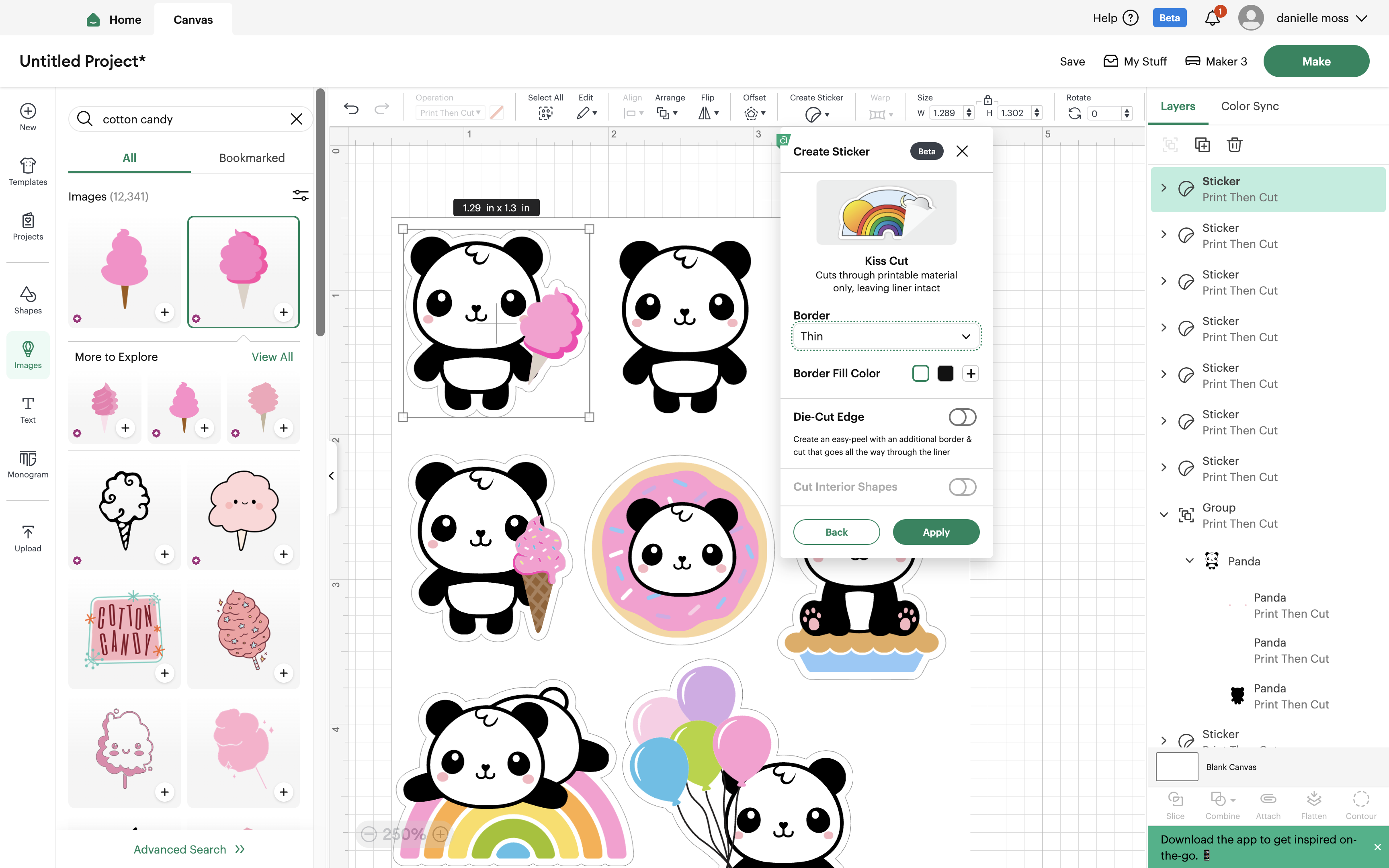Click the Select All icon
This screenshot has width=1389, height=868.
click(545, 113)
